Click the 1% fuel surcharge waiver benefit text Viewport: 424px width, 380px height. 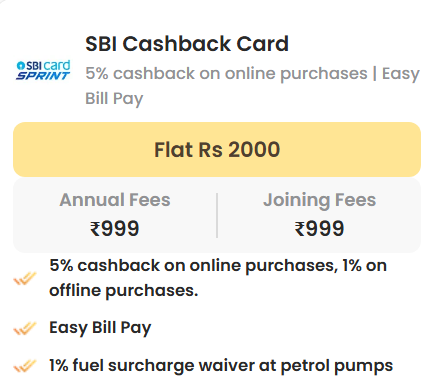tap(221, 366)
